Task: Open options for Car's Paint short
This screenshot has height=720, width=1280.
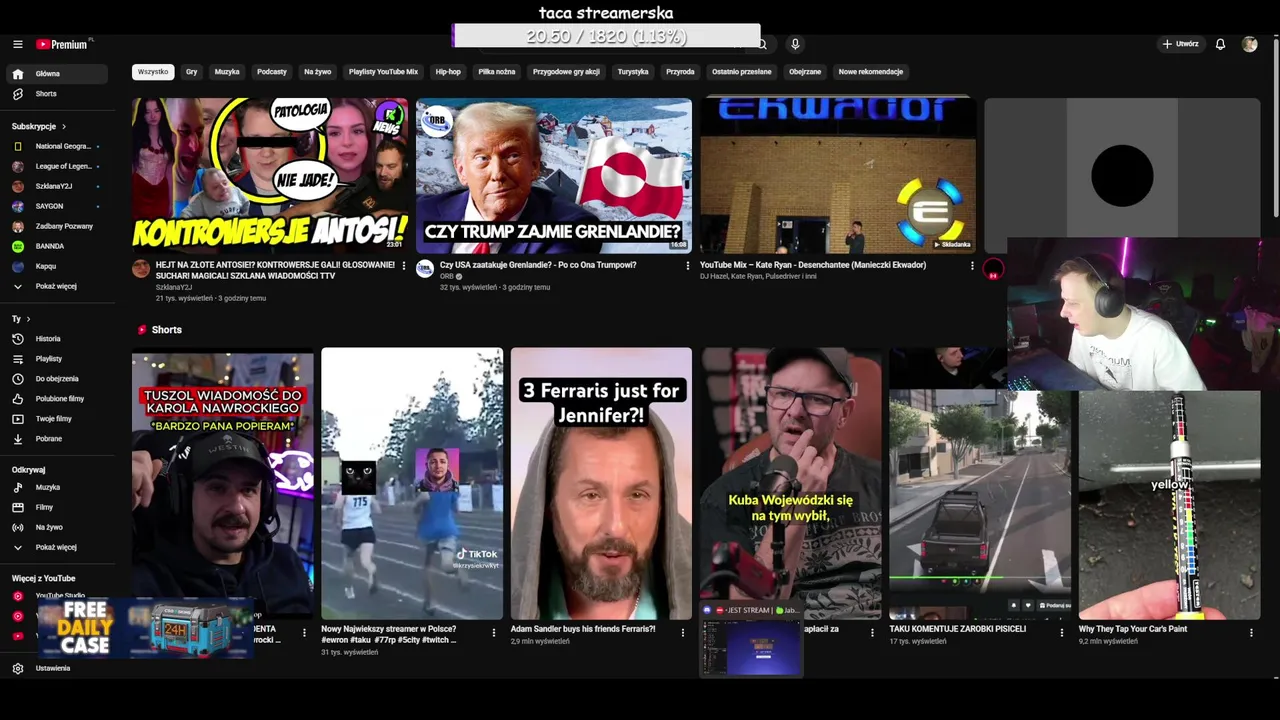Action: 1251,632
